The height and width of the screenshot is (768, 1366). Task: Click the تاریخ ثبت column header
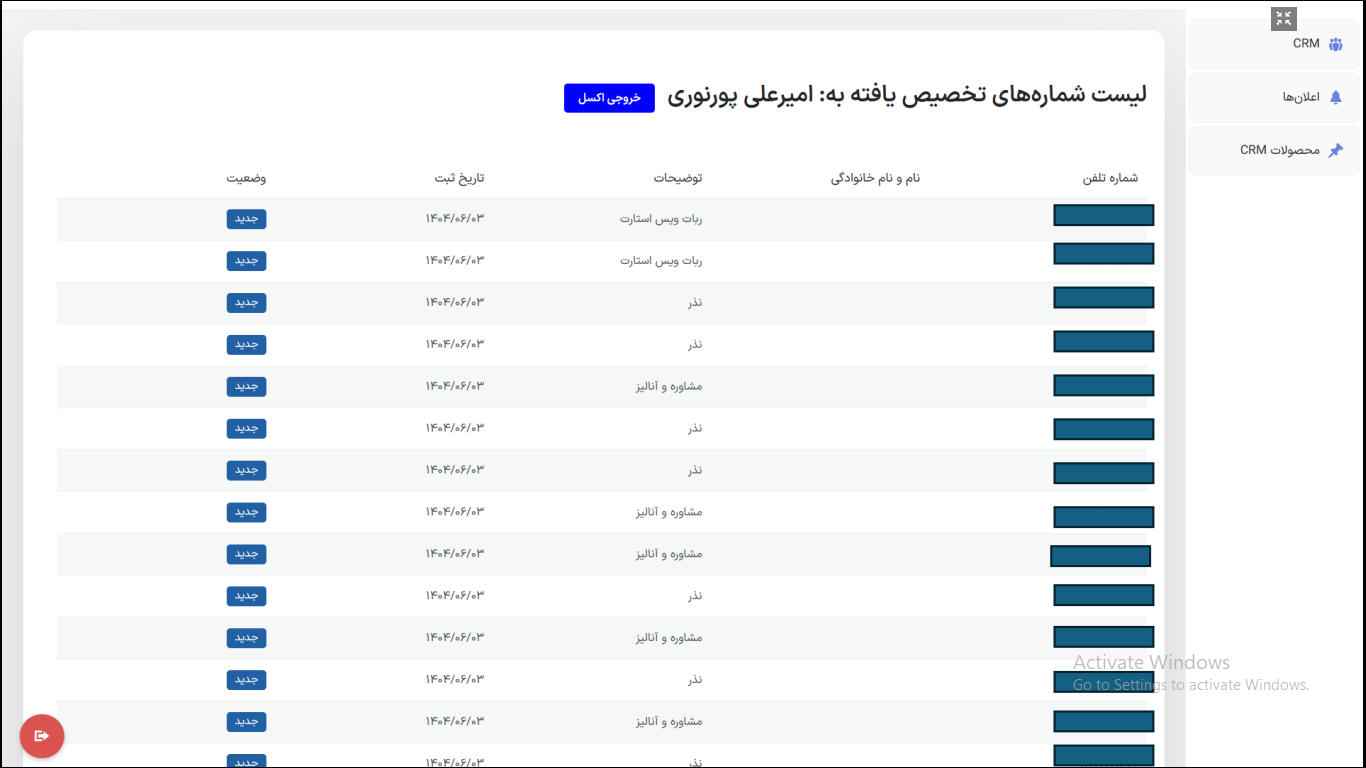click(459, 178)
